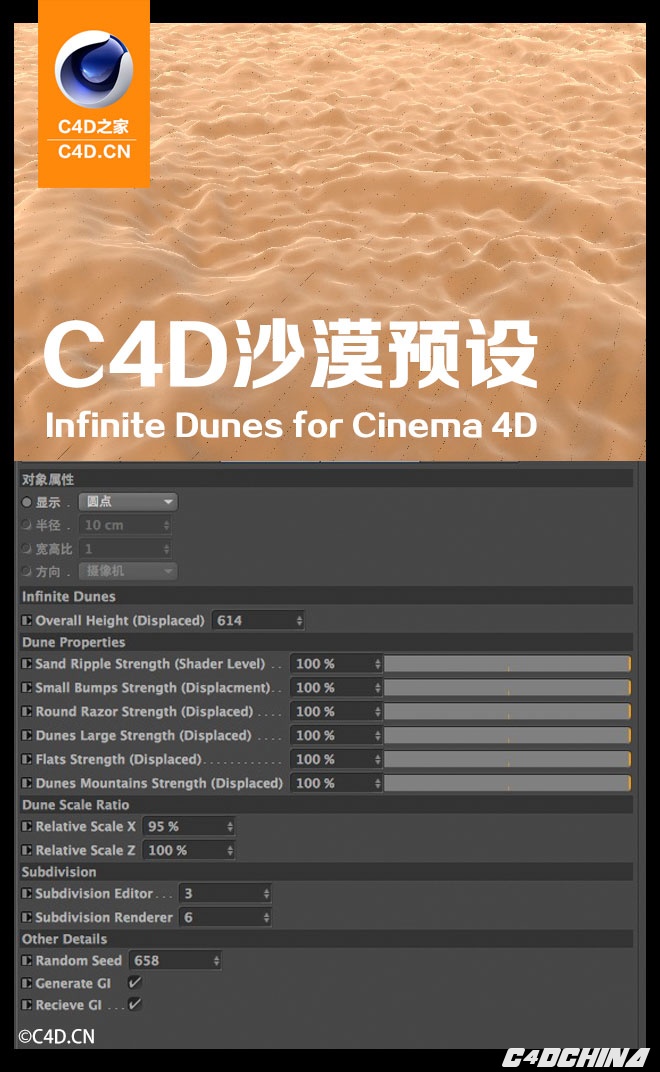Image resolution: width=660 pixels, height=1072 pixels.
Task: Adjust the Dunes Large Strength slider
Action: coord(507,735)
